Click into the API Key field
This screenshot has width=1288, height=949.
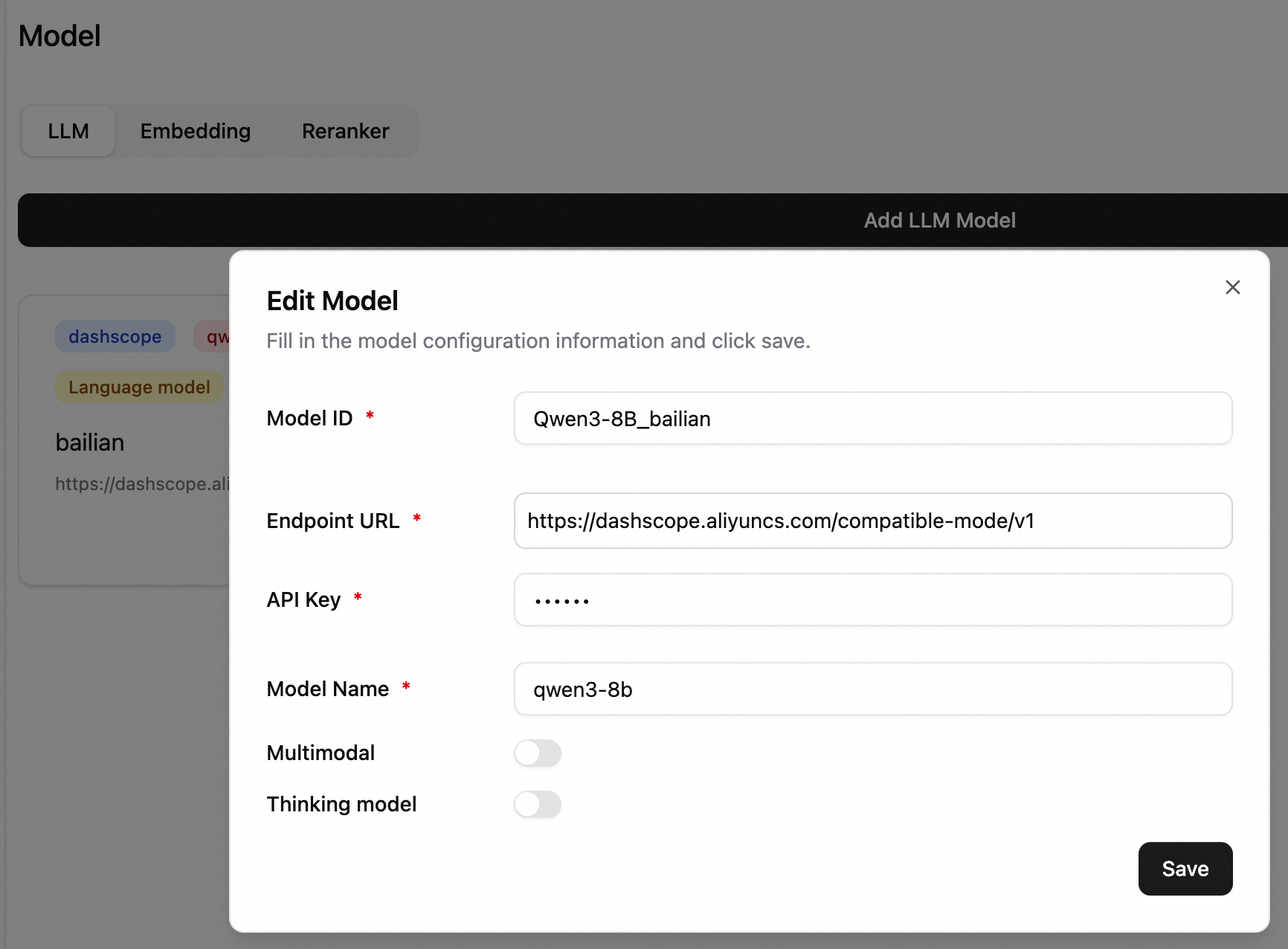(x=872, y=599)
